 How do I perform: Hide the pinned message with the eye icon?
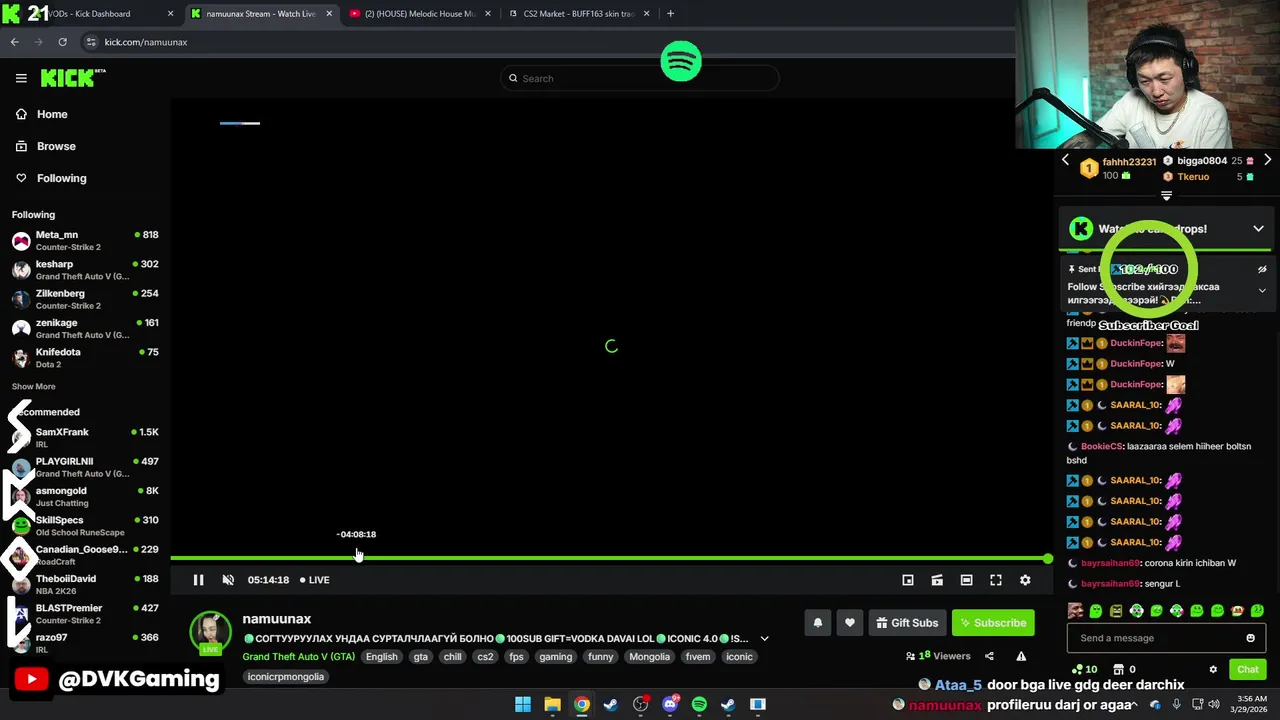(x=1262, y=269)
